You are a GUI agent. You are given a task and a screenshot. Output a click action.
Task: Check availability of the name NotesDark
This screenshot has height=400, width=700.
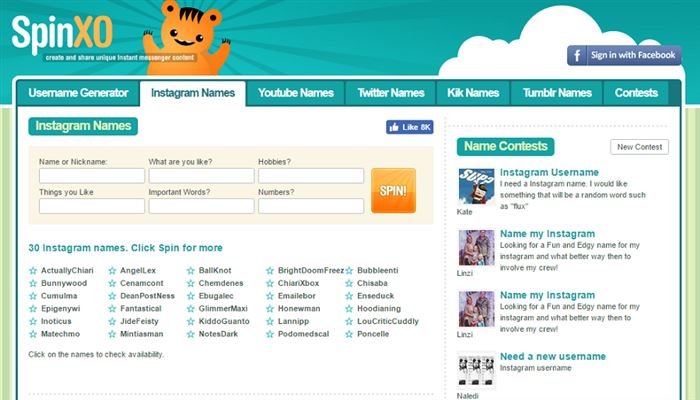coord(218,334)
